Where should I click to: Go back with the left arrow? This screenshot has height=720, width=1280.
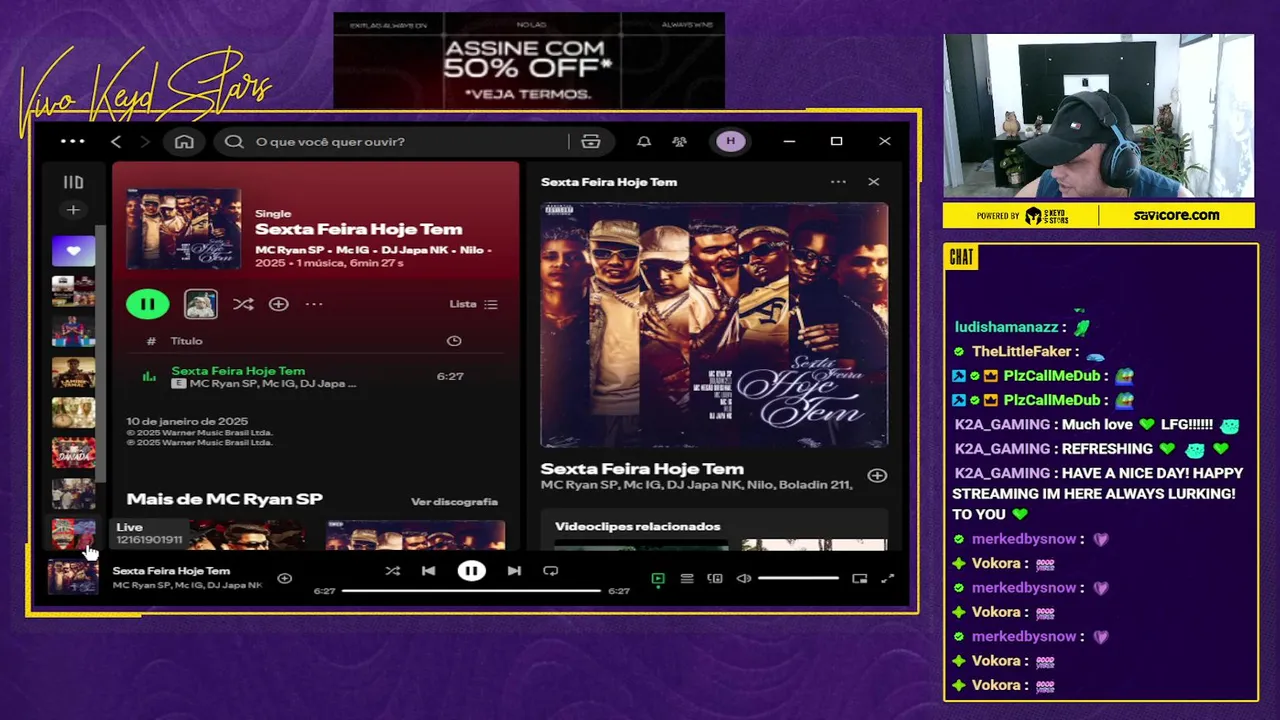point(116,142)
